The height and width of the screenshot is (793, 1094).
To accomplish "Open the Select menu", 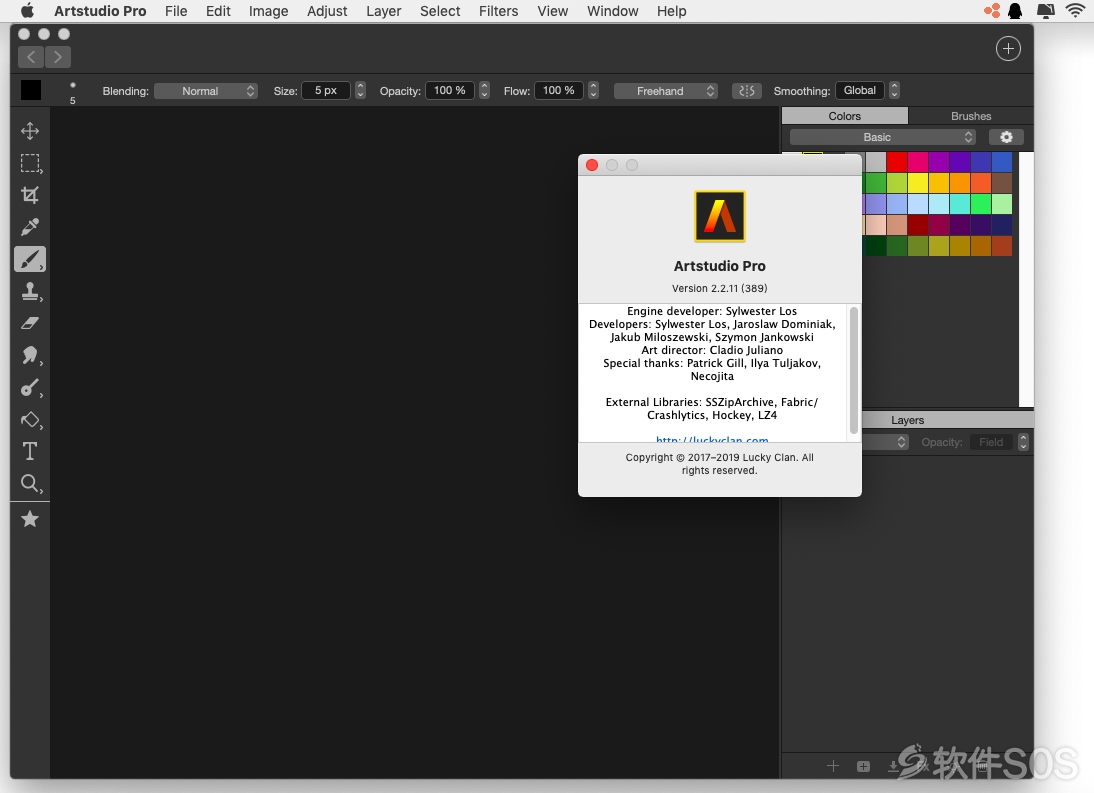I will [x=440, y=10].
